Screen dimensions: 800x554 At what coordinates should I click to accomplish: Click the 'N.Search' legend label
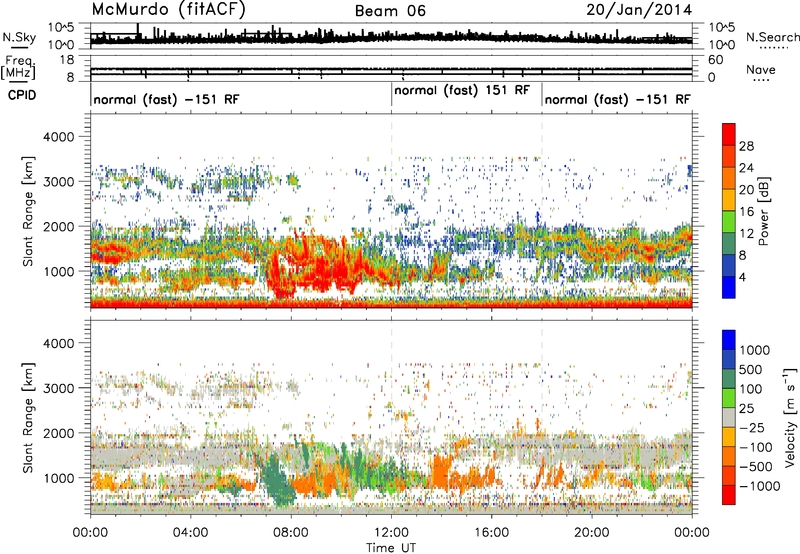(772, 37)
